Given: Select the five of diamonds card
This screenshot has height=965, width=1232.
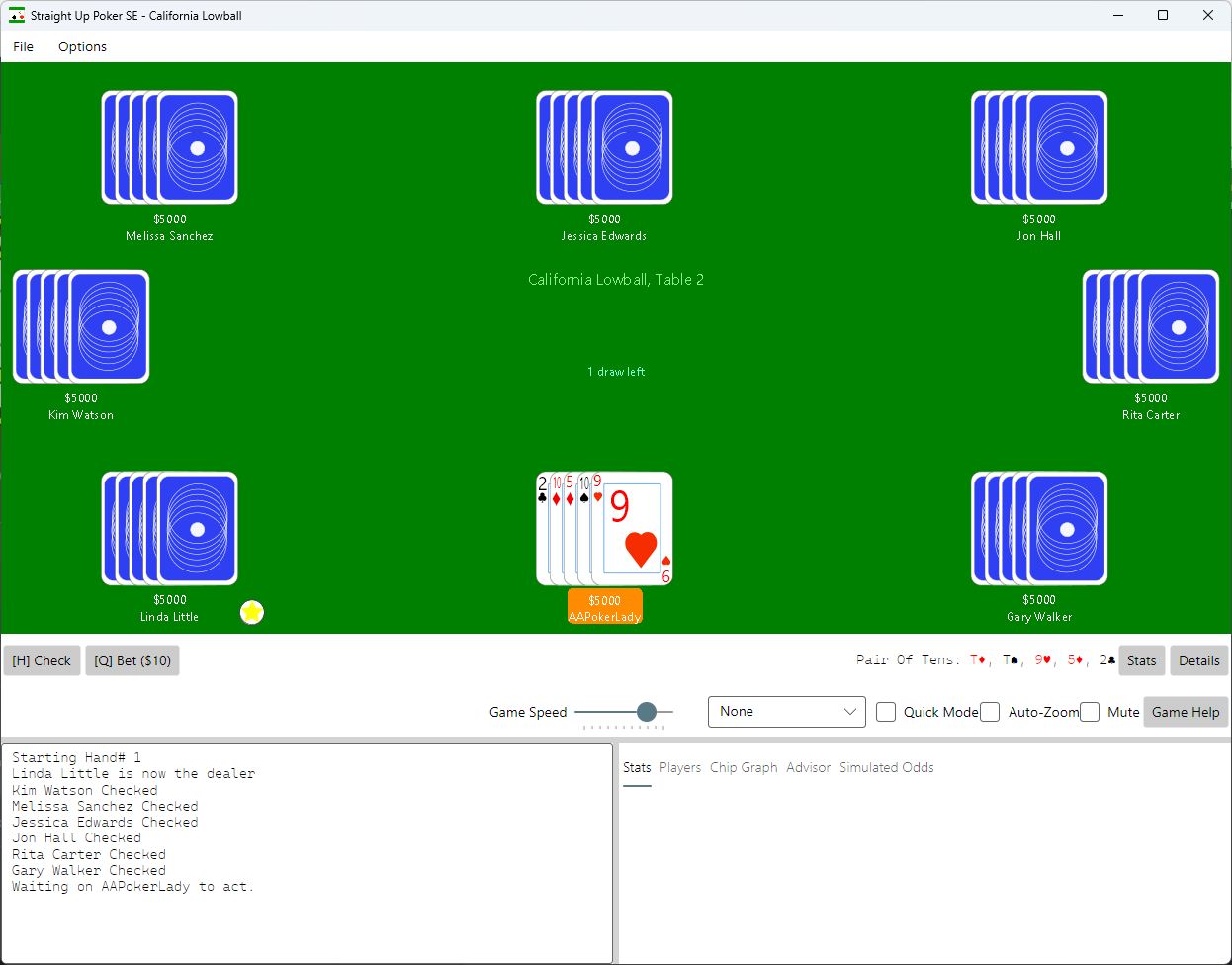Looking at the screenshot, I should 570,529.
